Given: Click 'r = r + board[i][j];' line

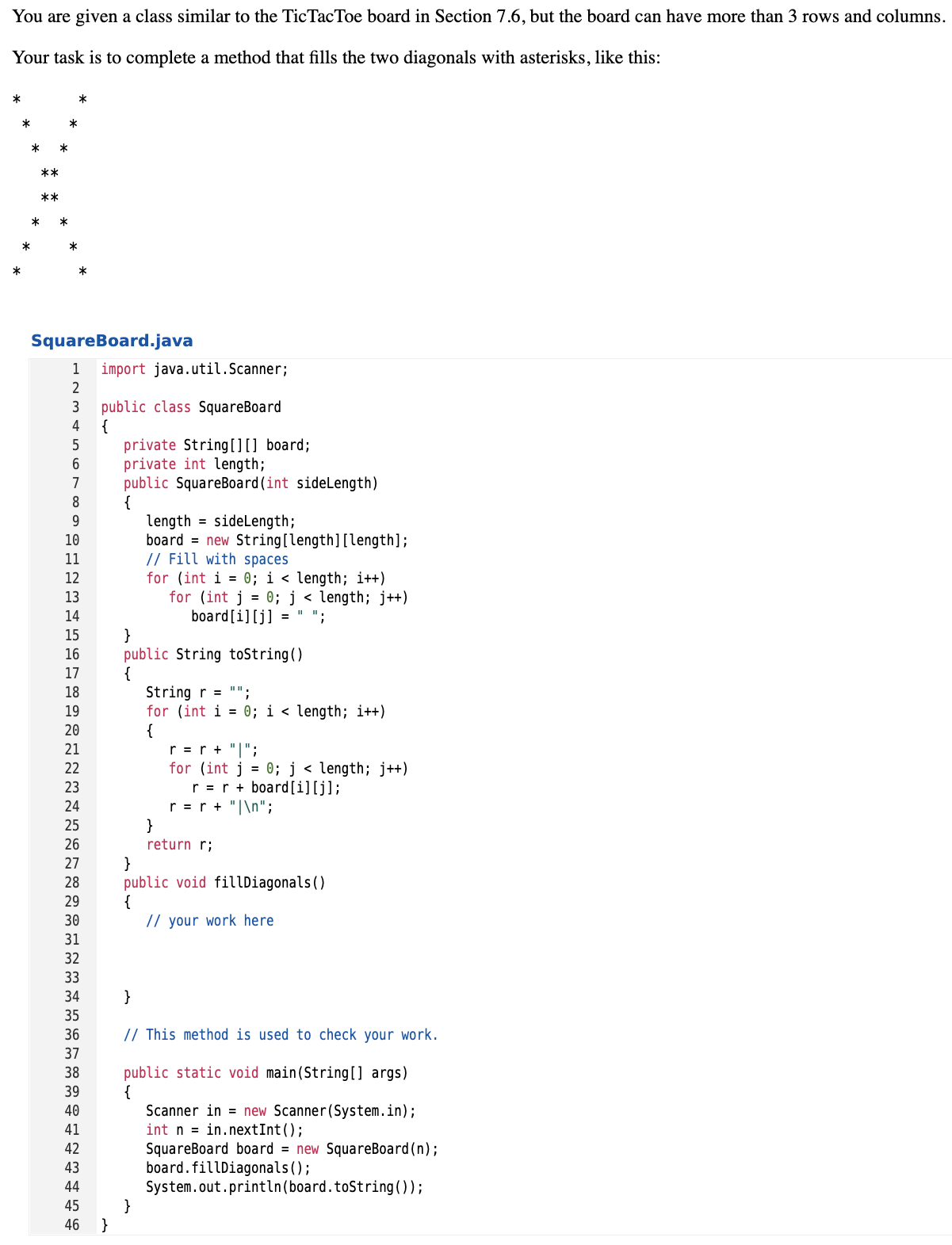Looking at the screenshot, I should [x=266, y=788].
